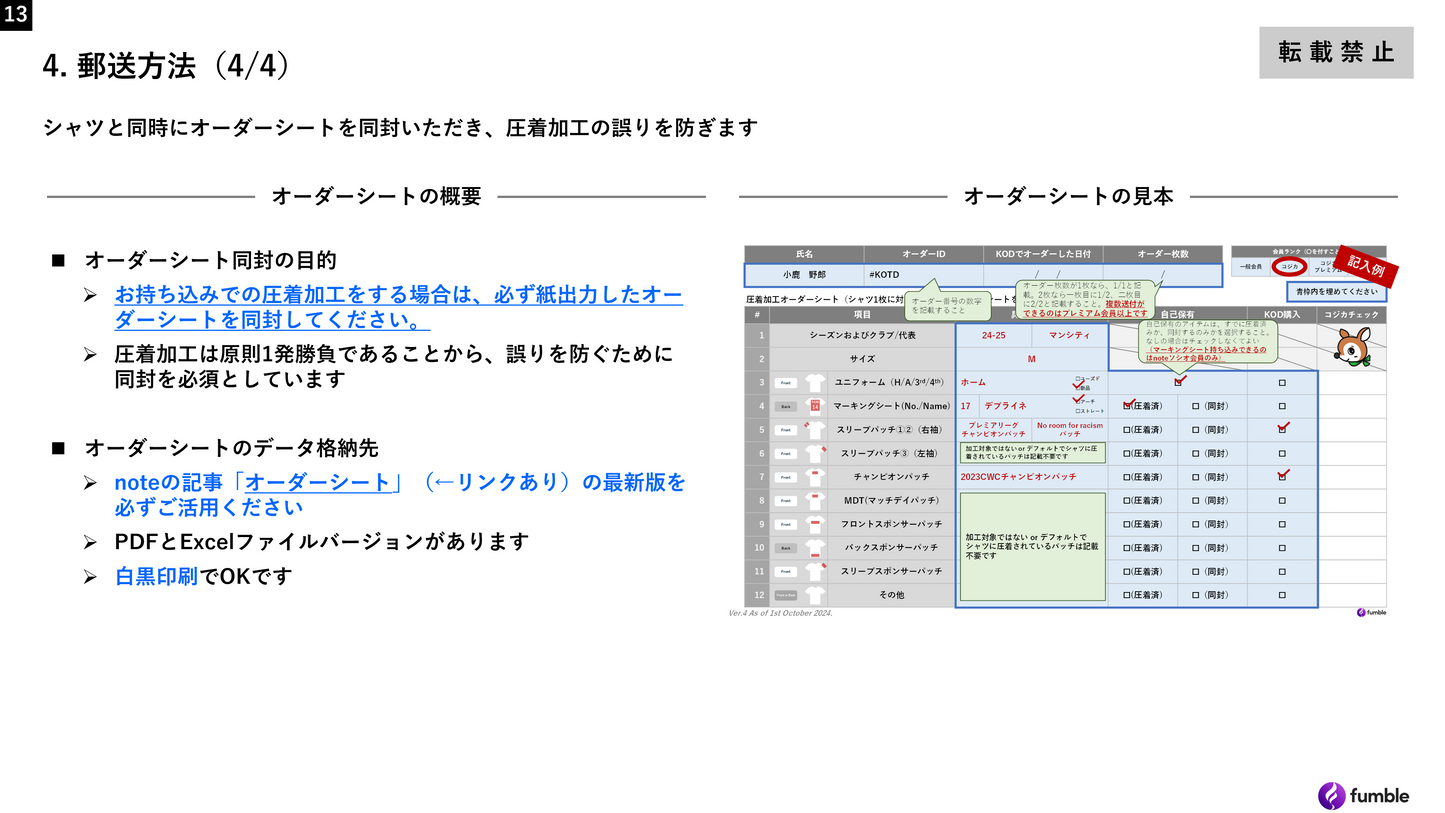The image size is (1445, 813).
Task: Toggle 圧着済 checkbox in マーキングシート row
Action: [x=1128, y=405]
